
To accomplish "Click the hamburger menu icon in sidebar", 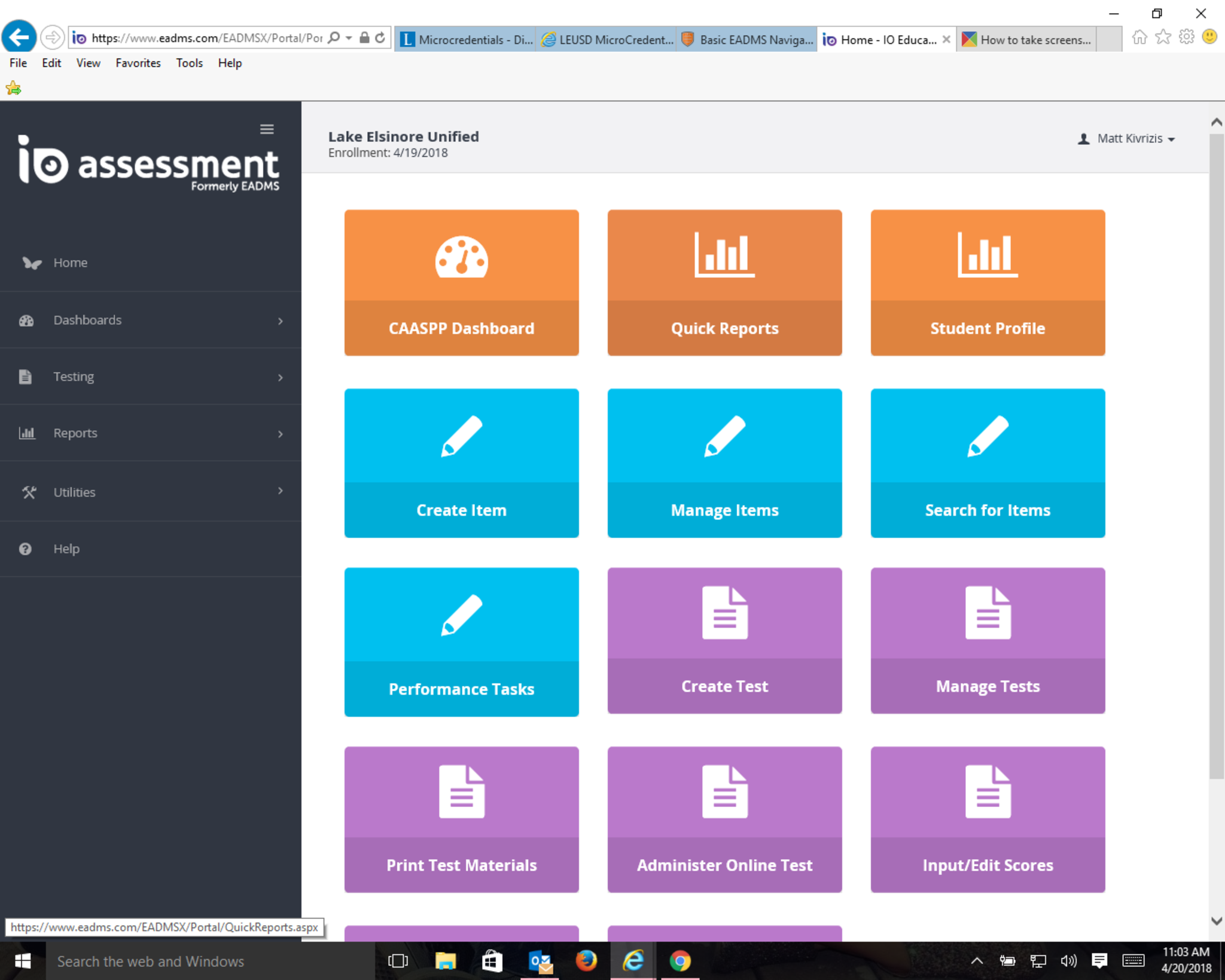I will tap(267, 129).
